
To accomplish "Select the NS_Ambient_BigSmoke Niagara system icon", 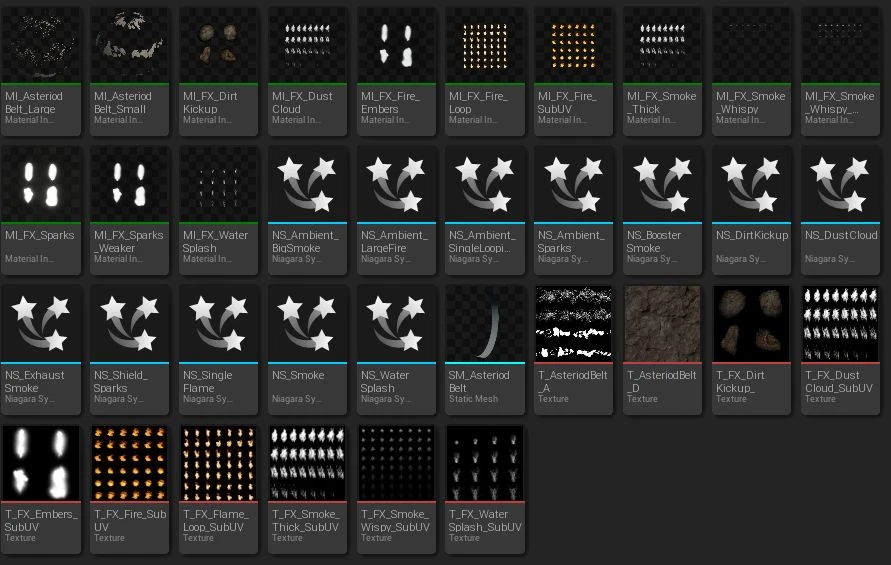I will point(307,184).
